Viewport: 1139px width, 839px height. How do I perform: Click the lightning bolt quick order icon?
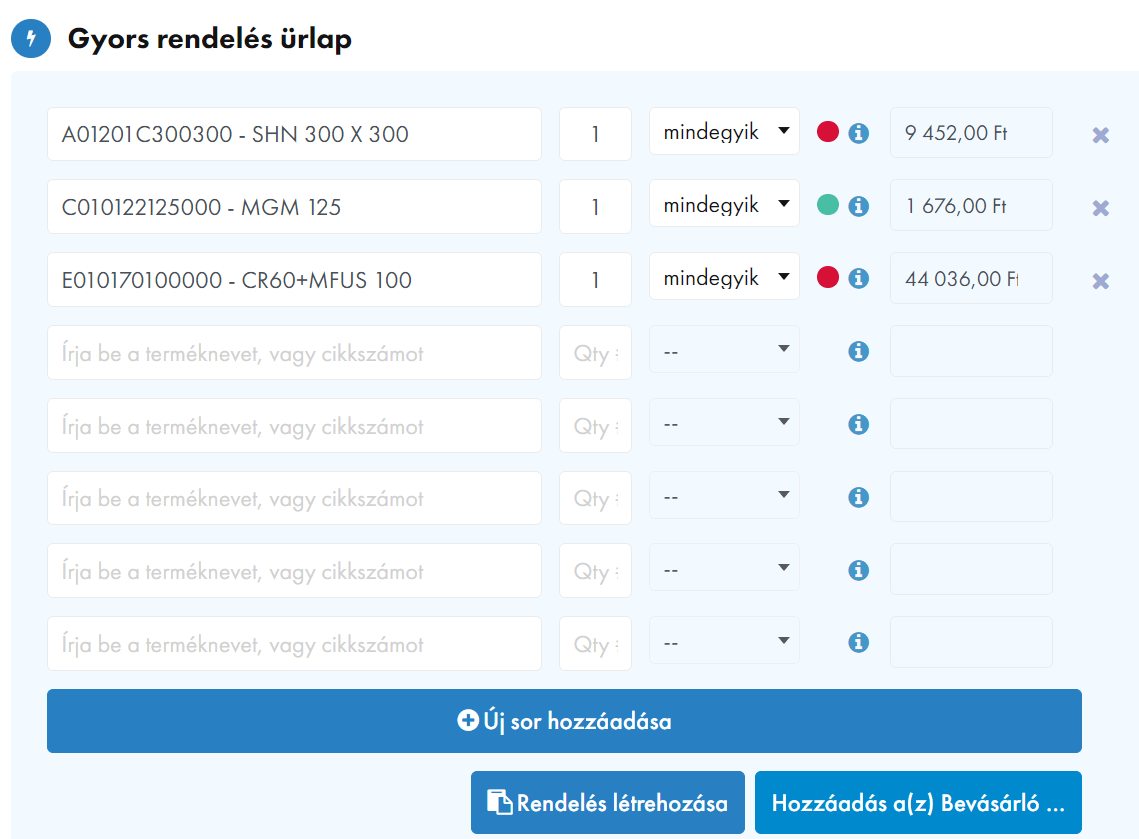[31, 39]
